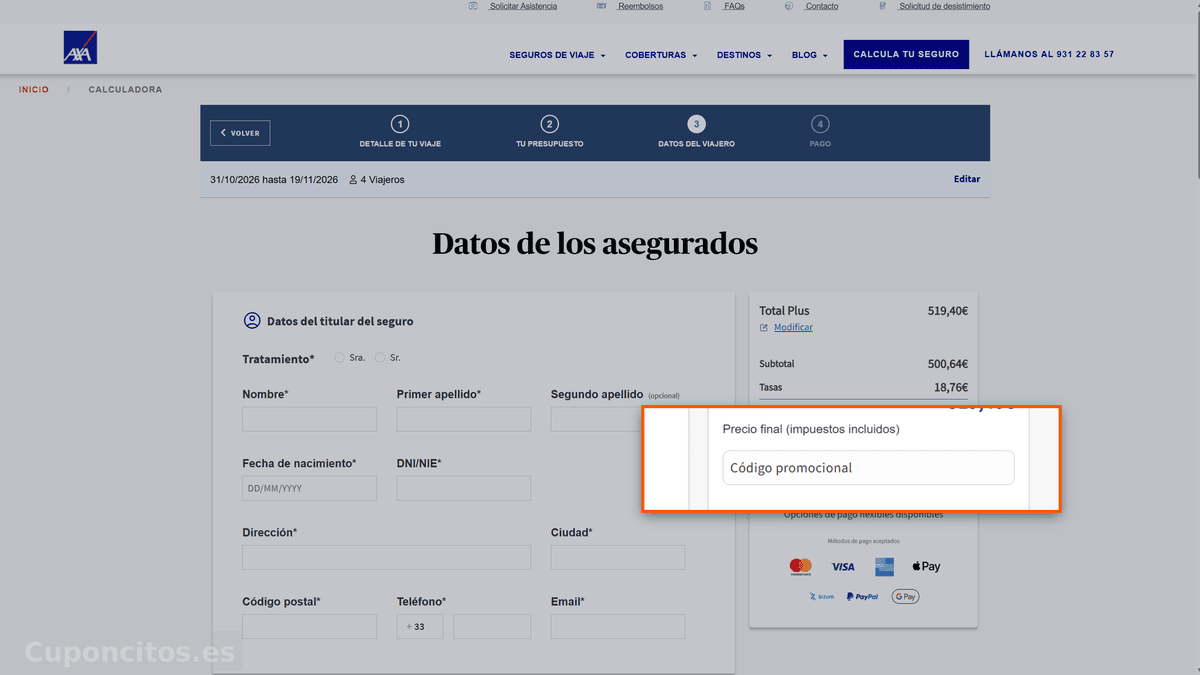Click the Total Plus price '519,40€'
The width and height of the screenshot is (1200, 675).
[947, 311]
